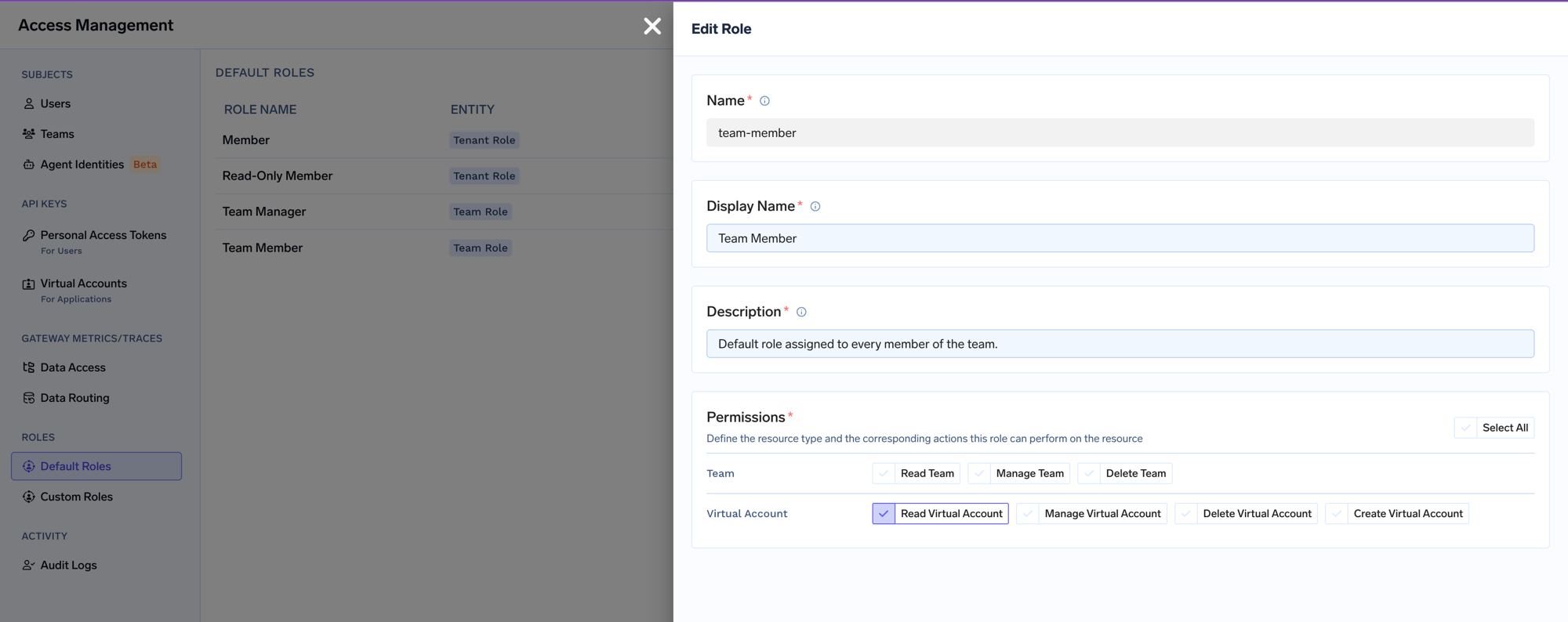
Task: Enable the Delete Team permission
Action: point(1089,473)
